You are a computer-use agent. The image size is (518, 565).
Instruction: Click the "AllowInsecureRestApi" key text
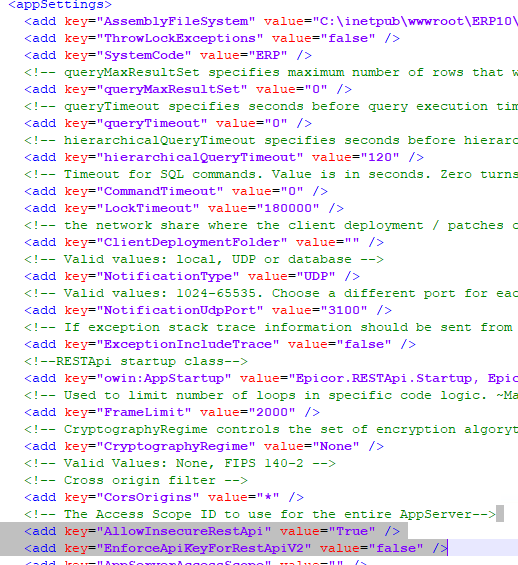point(184,531)
